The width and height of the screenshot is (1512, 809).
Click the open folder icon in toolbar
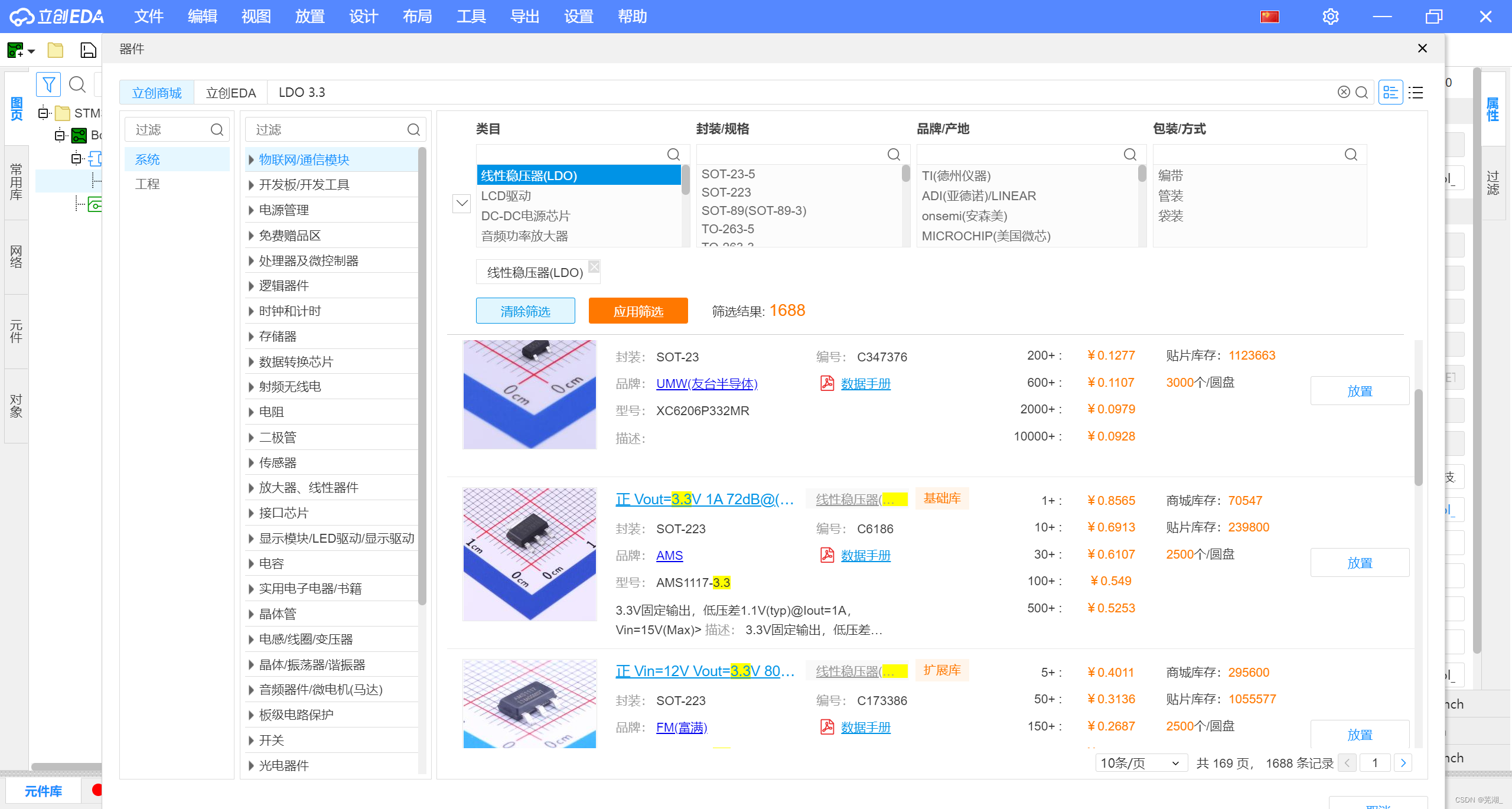pos(56,50)
